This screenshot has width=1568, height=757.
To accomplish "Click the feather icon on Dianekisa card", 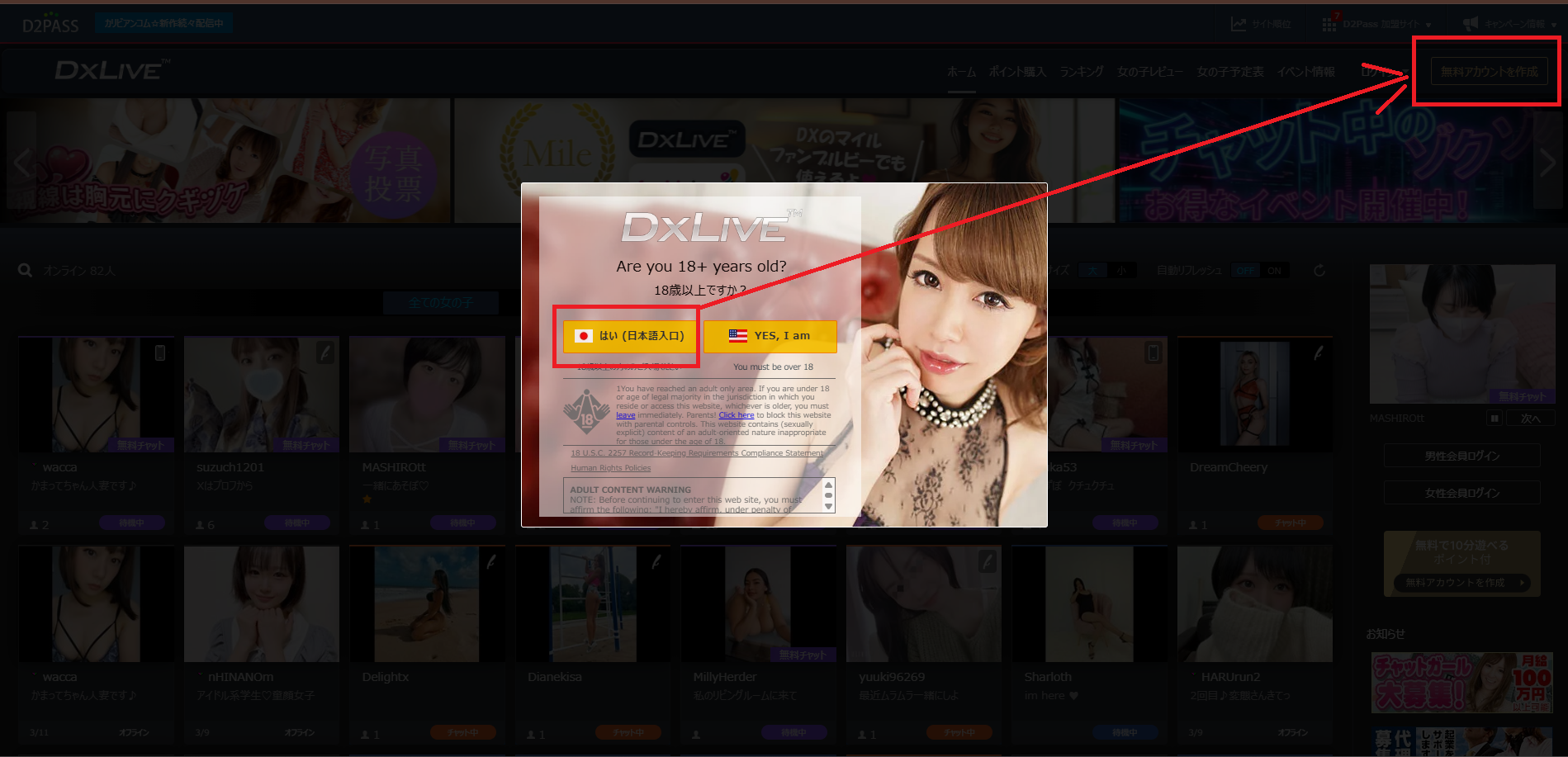I will point(656,562).
